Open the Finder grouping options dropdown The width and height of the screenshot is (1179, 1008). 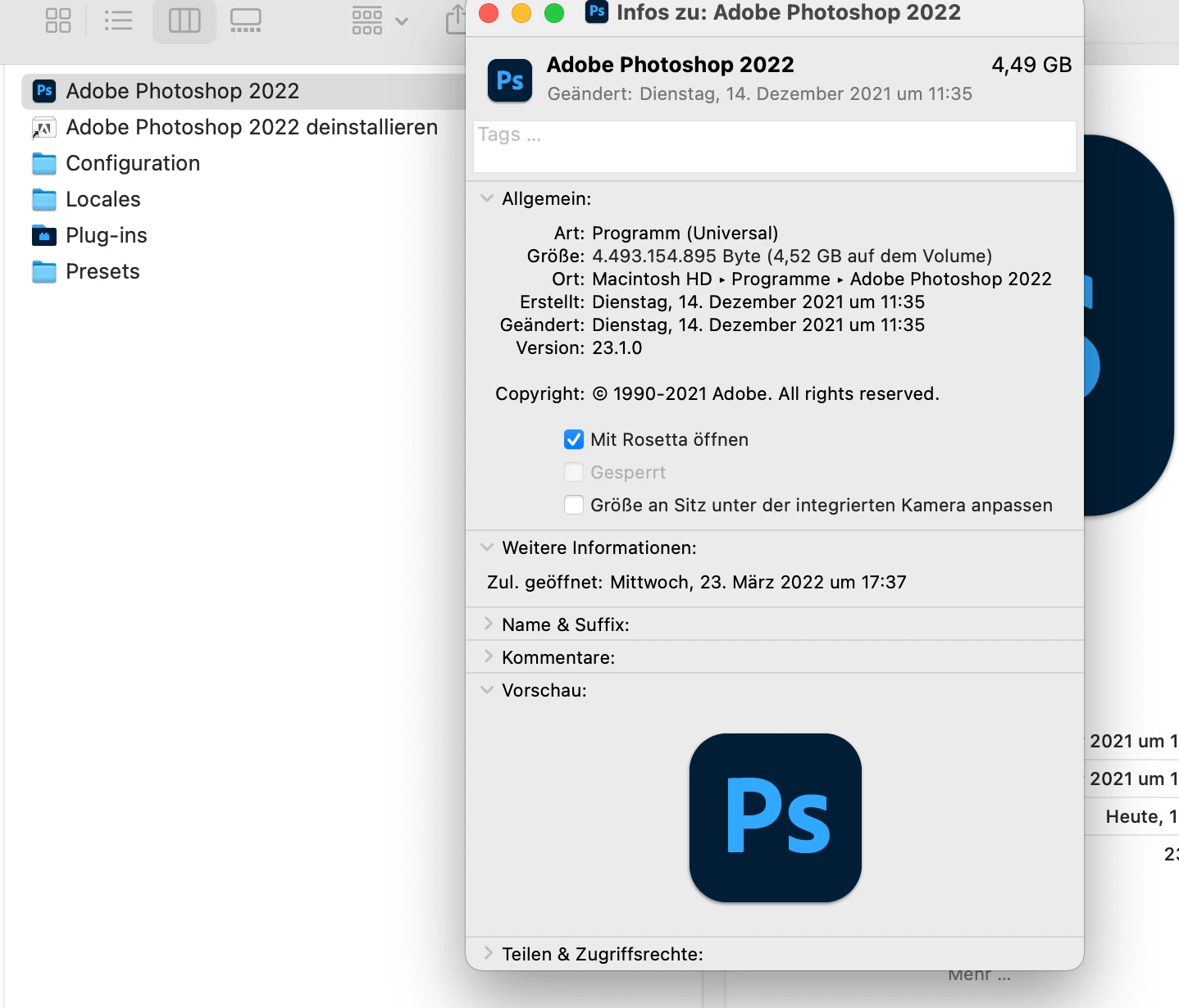[380, 20]
